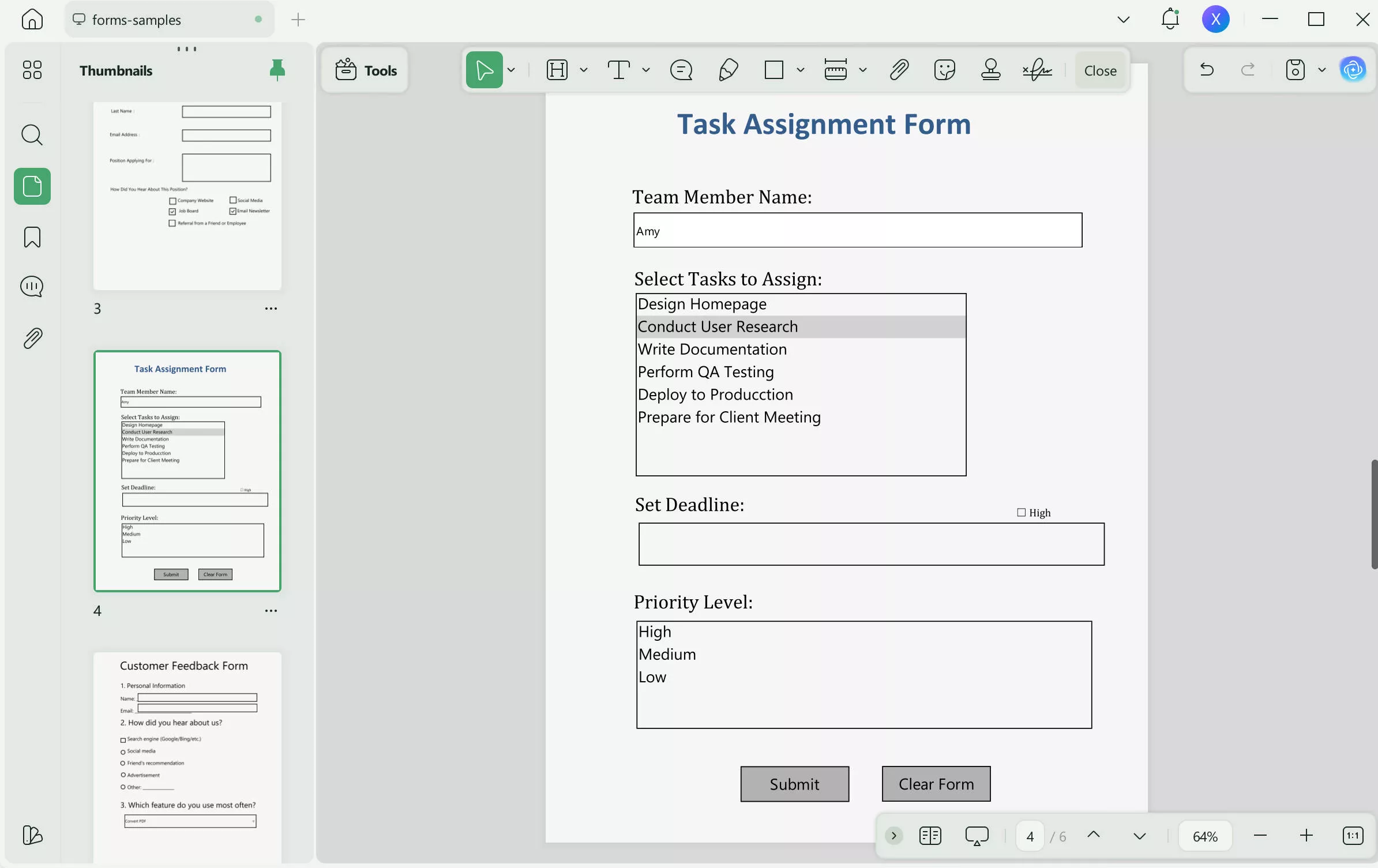Toggle the green pin on Thumbnails panel
Viewport: 1378px width, 868px height.
[277, 70]
